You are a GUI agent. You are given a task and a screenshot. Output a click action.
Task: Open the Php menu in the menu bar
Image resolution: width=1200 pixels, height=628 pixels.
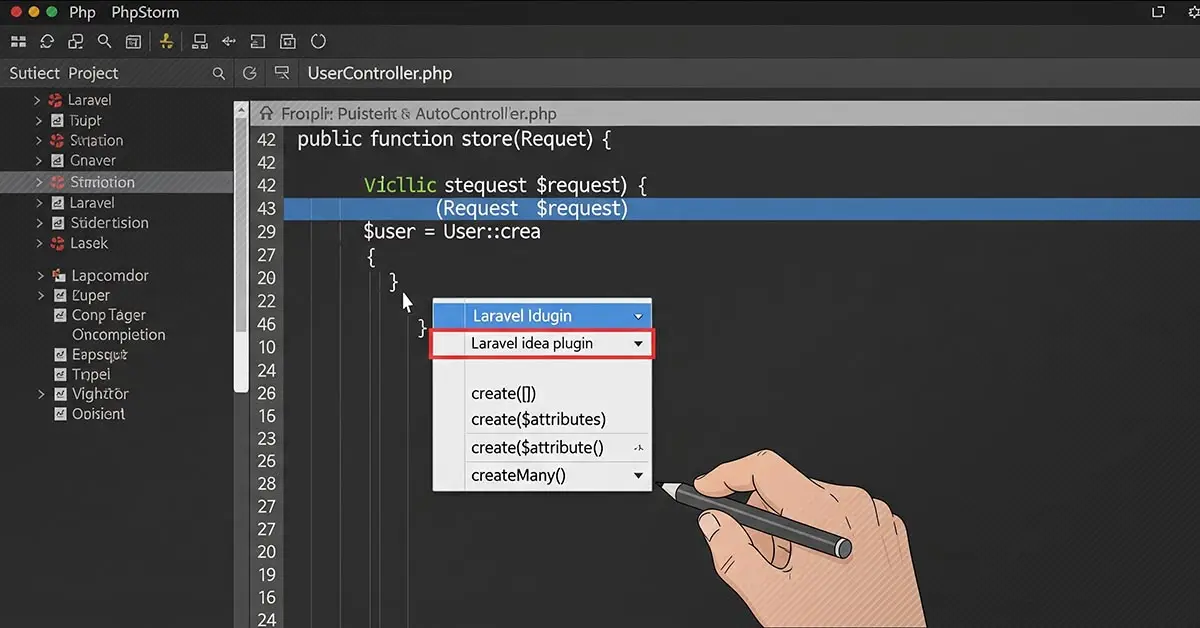point(82,12)
